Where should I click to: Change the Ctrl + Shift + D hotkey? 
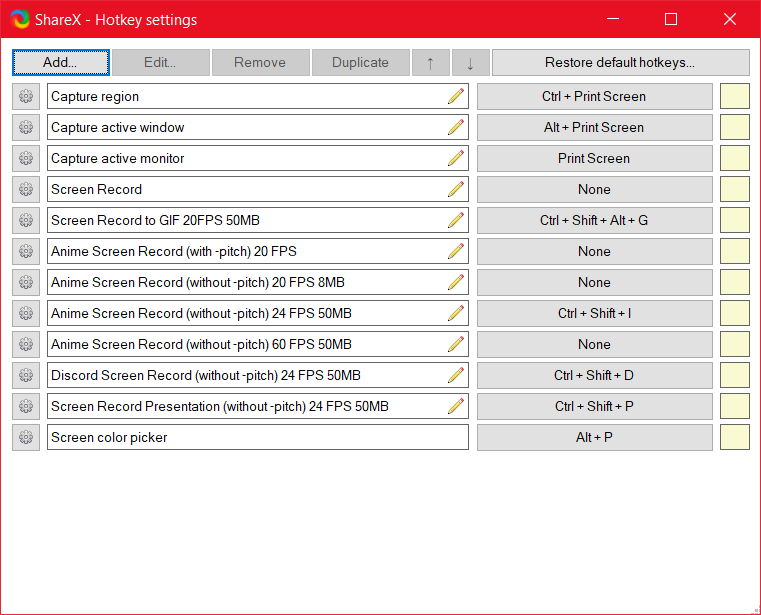click(595, 375)
